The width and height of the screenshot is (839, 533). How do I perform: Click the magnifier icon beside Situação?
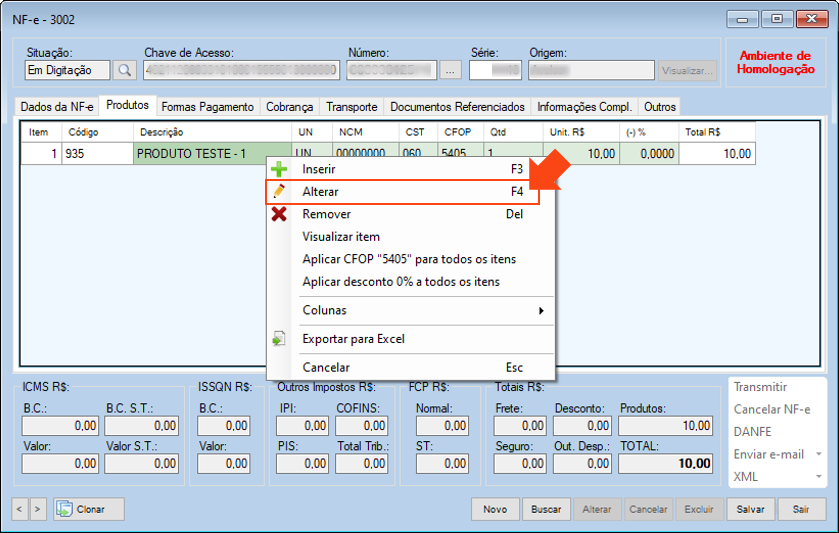click(x=124, y=70)
